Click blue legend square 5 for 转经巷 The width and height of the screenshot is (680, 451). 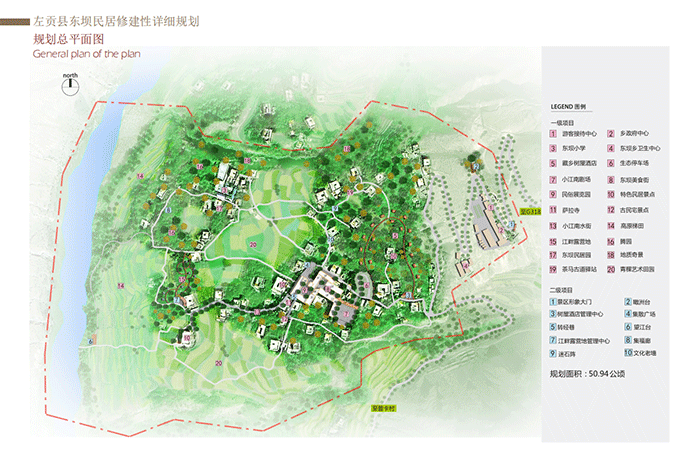click(x=552, y=326)
